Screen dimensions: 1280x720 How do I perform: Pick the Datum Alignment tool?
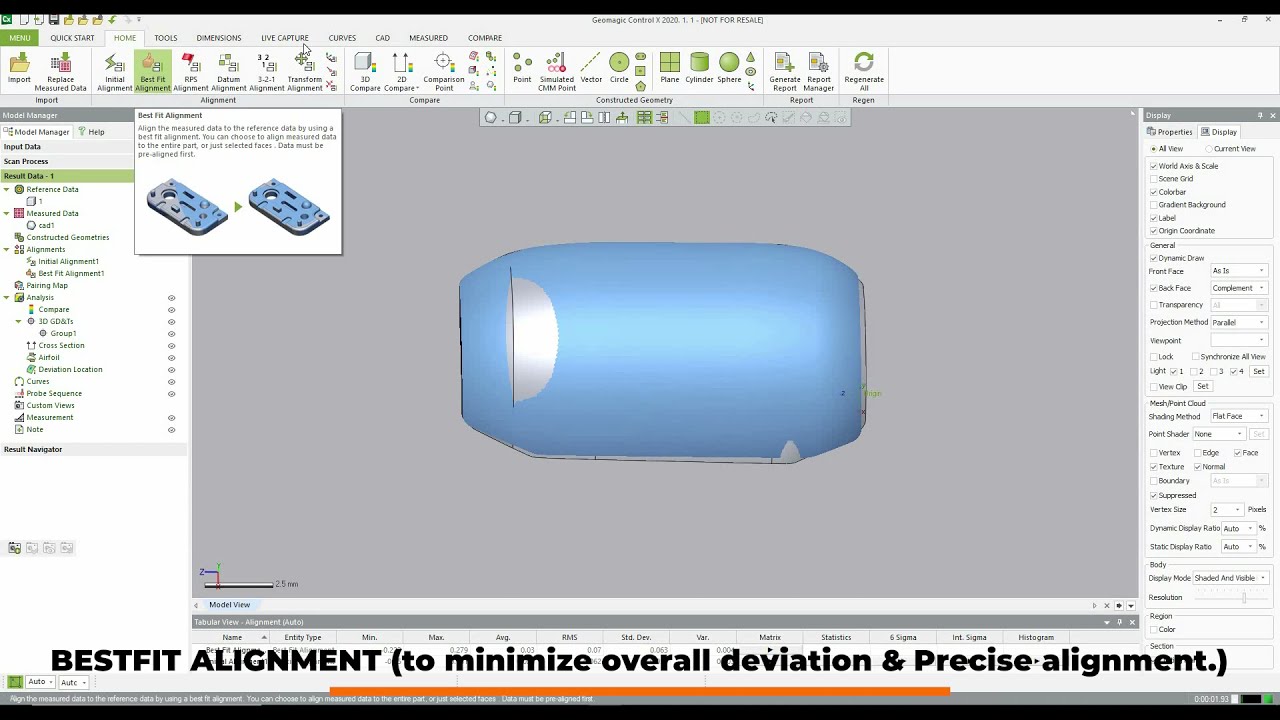(x=228, y=72)
